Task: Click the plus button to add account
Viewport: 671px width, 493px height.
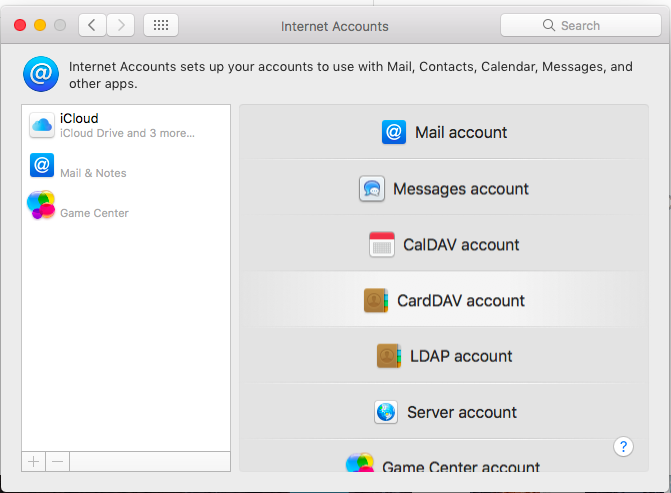Action: [33, 462]
